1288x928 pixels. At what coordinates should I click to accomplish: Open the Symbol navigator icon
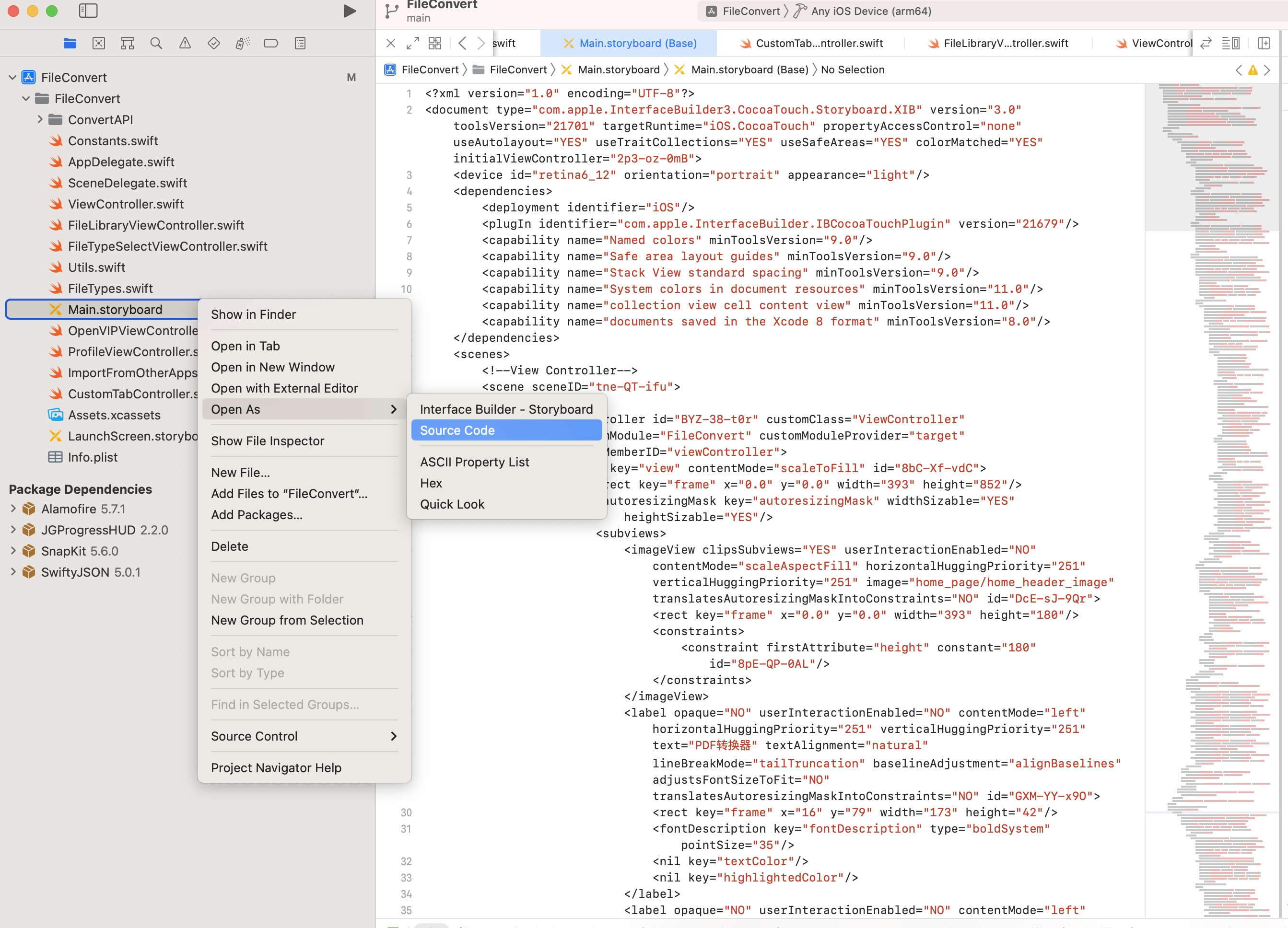coord(127,43)
